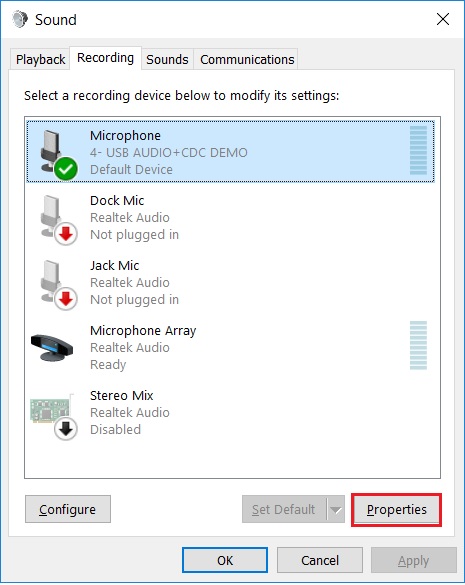Viewport: 465px width, 585px height.
Task: Click the Sound speaker icon in title bar
Action: click(20, 19)
